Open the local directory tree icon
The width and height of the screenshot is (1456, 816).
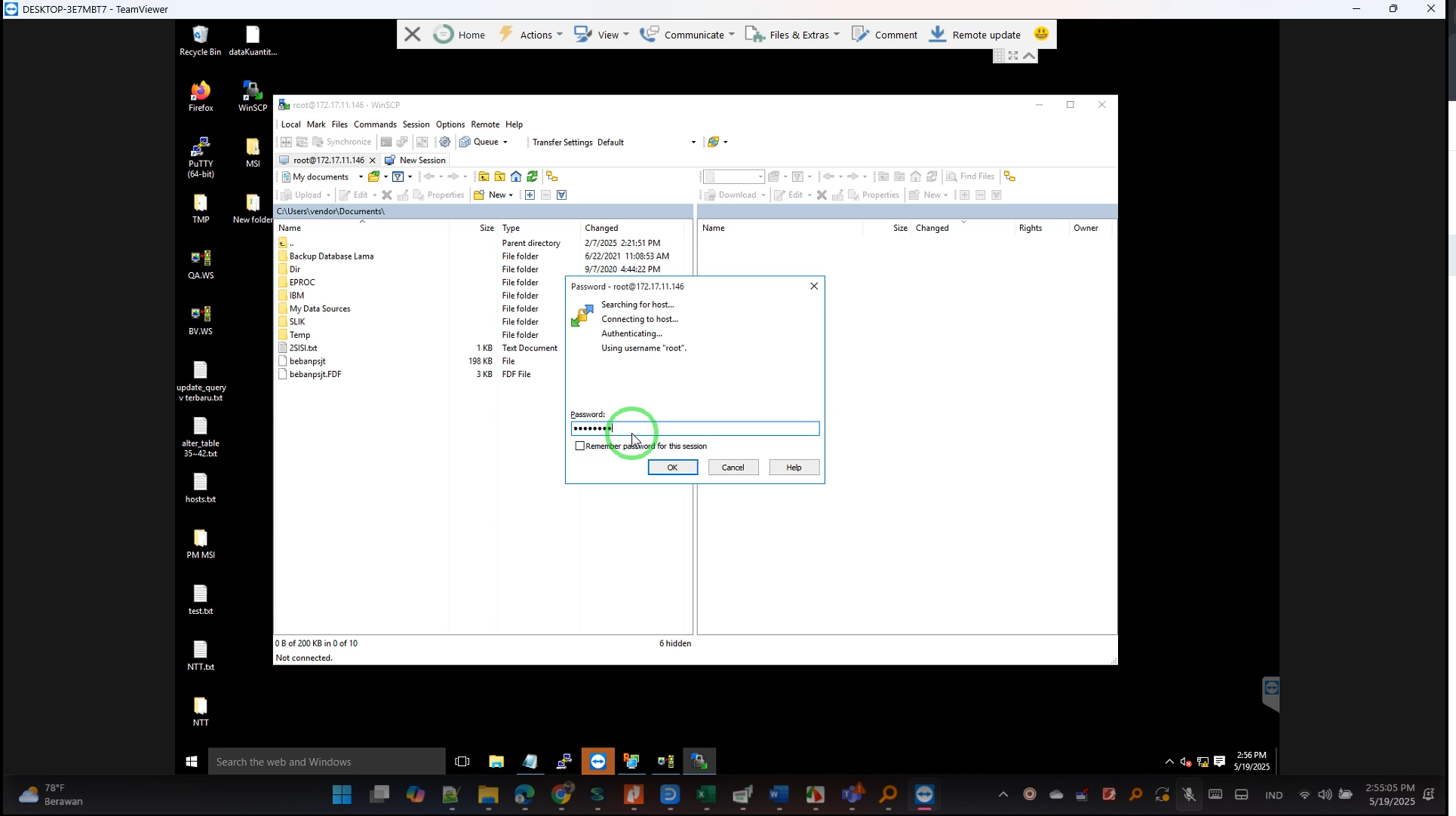coord(552,176)
